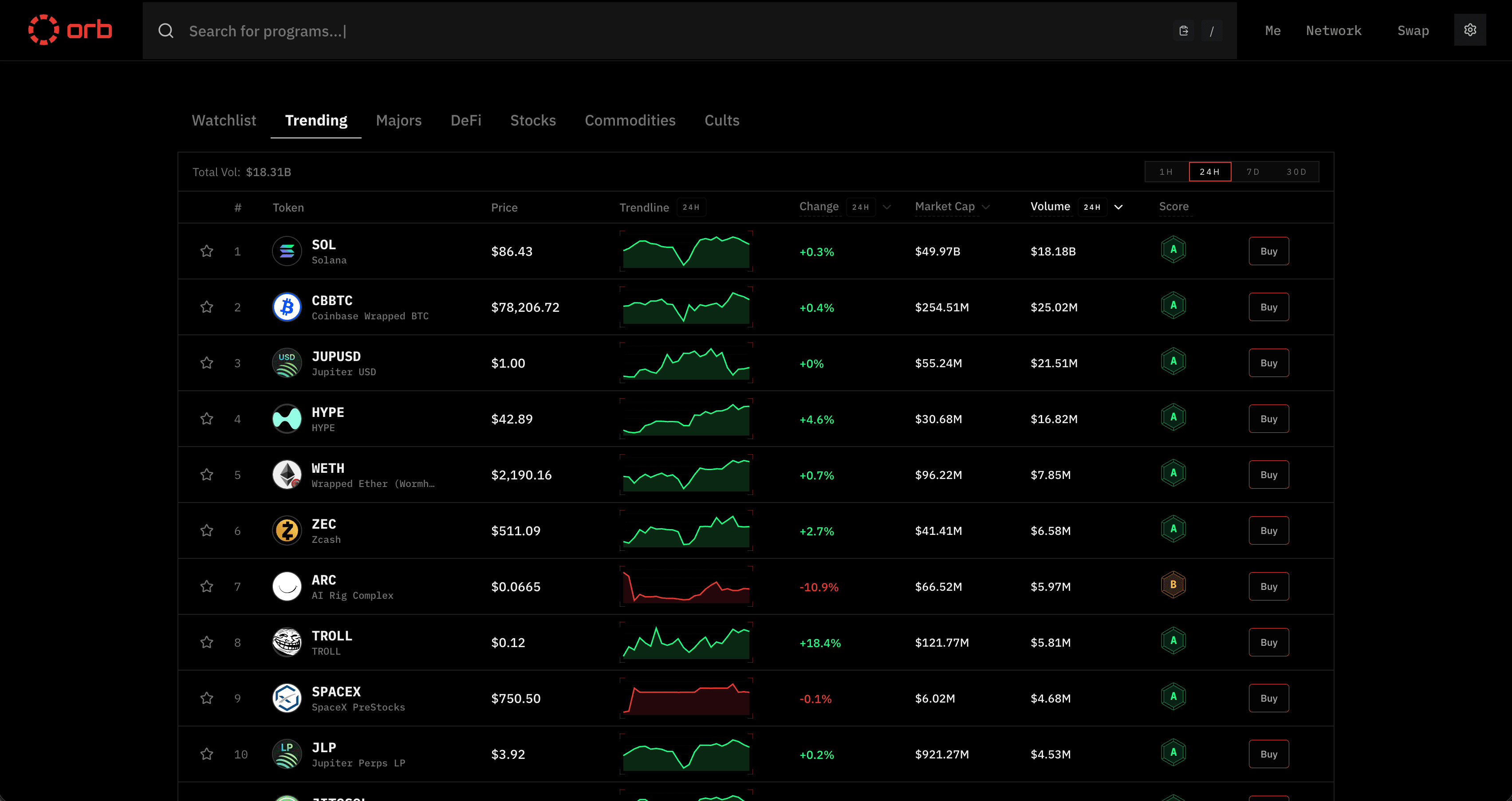Favorite WETH with the star
Image resolution: width=1512 pixels, height=801 pixels.
point(207,475)
